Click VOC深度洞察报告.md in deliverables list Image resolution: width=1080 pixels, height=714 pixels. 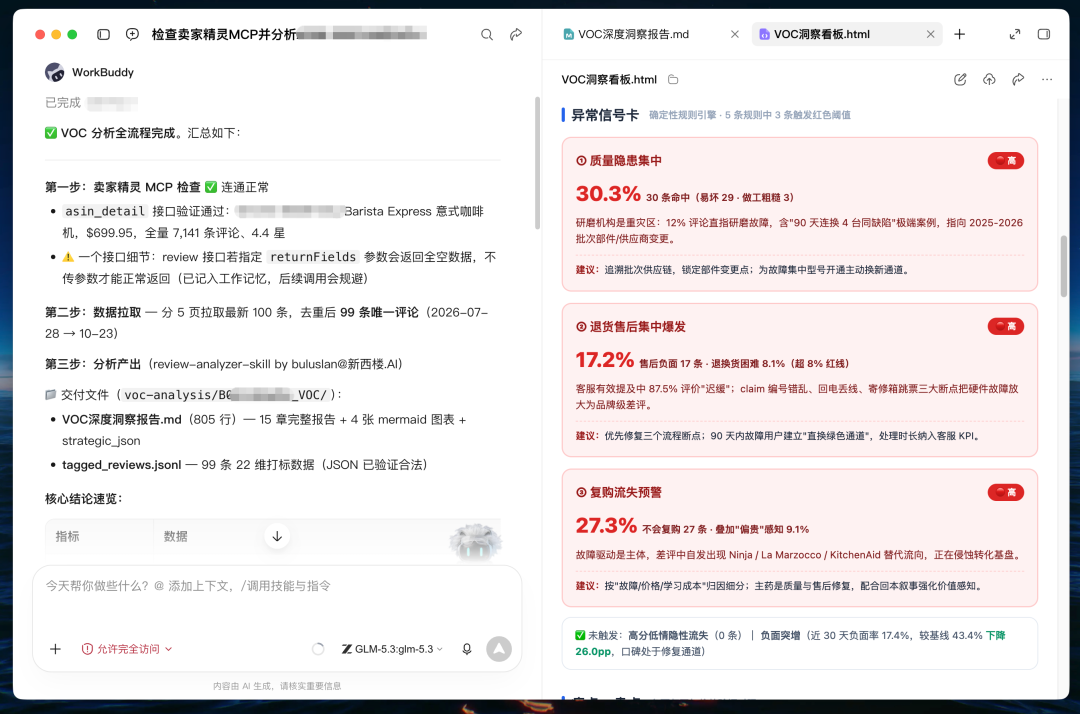click(x=122, y=419)
